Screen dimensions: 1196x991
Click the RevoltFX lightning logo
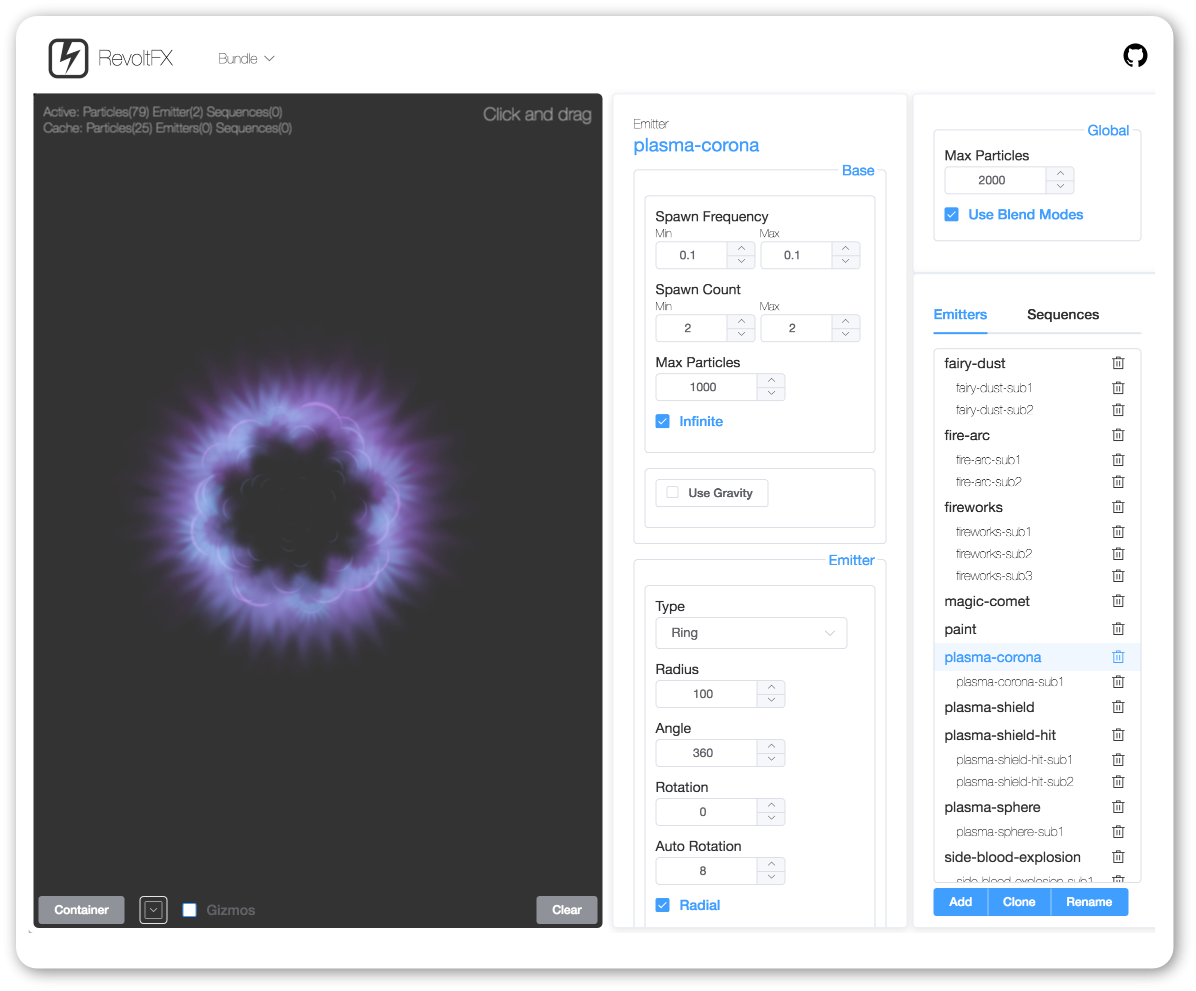pos(68,58)
